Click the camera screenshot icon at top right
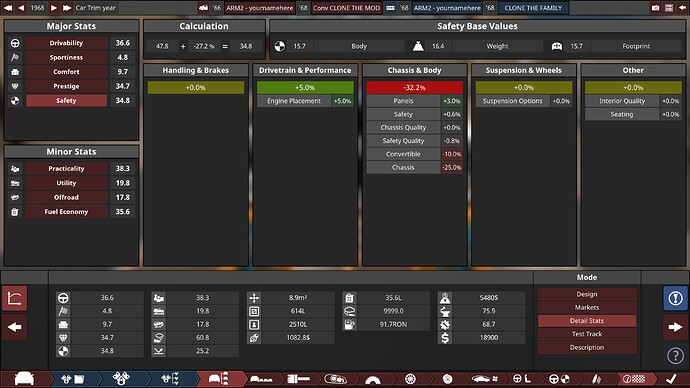This screenshot has height=388, width=690. (x=656, y=8)
